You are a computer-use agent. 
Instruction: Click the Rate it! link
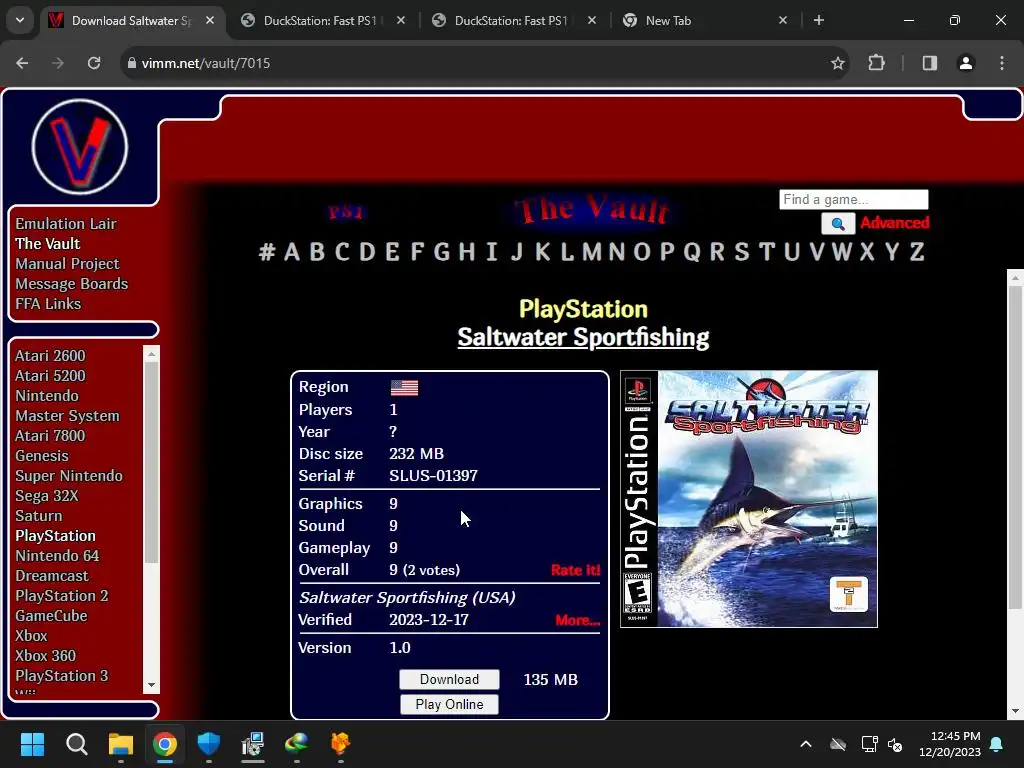point(575,570)
